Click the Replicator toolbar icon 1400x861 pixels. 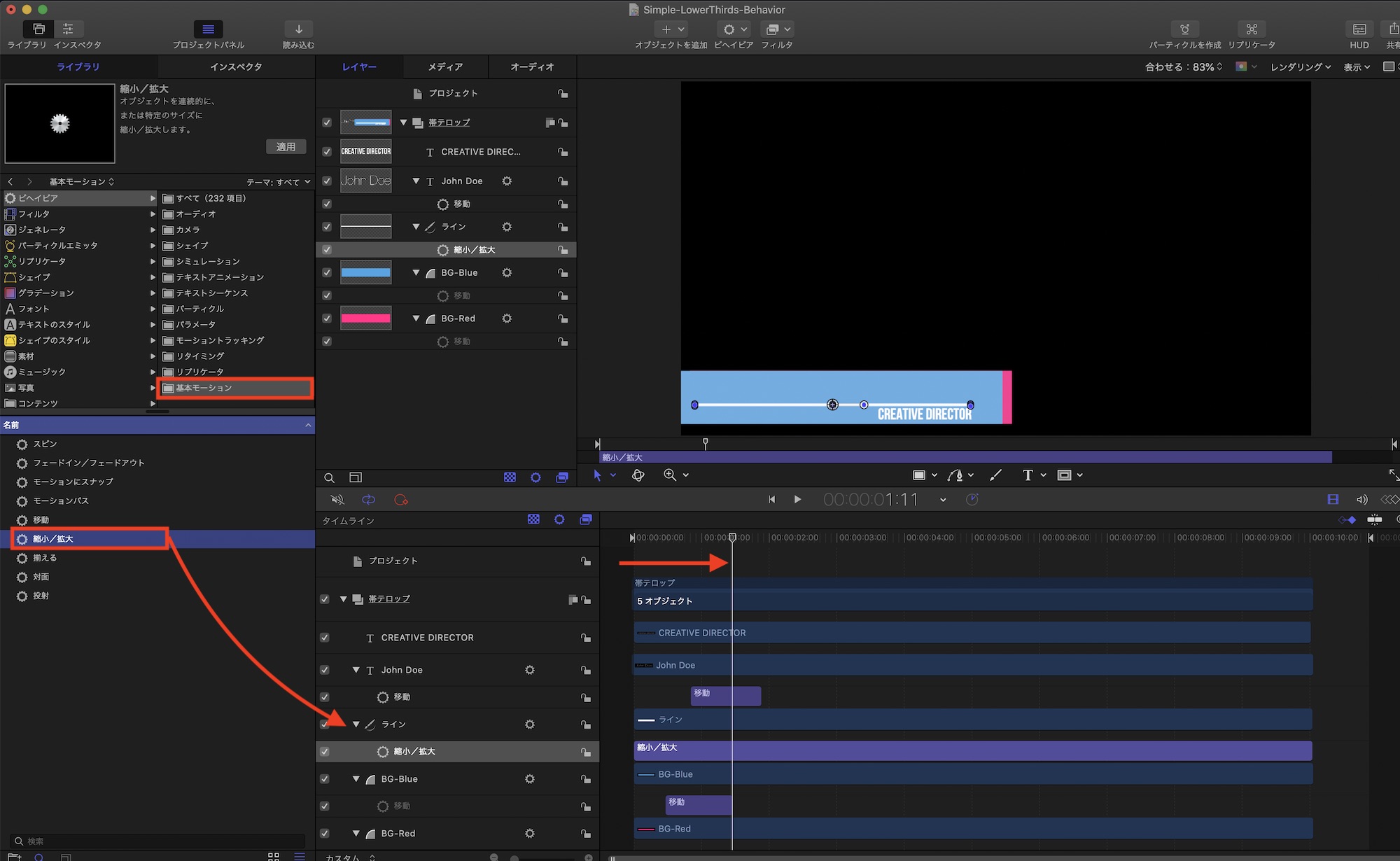(x=1252, y=29)
